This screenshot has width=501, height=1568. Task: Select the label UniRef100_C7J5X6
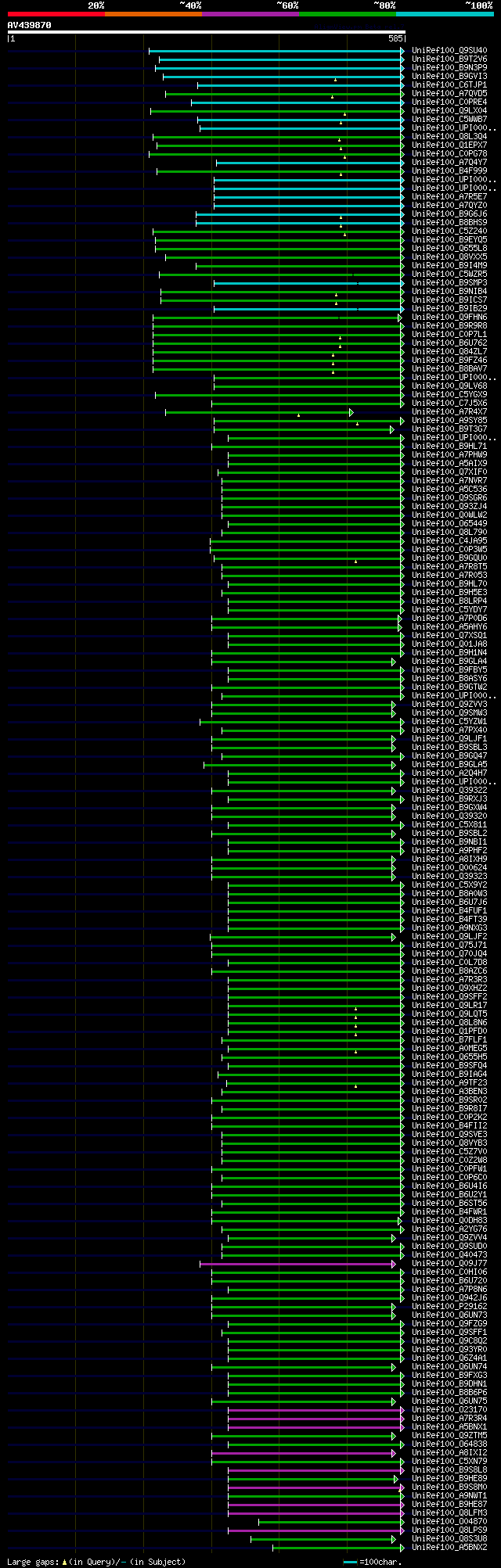[x=449, y=403]
